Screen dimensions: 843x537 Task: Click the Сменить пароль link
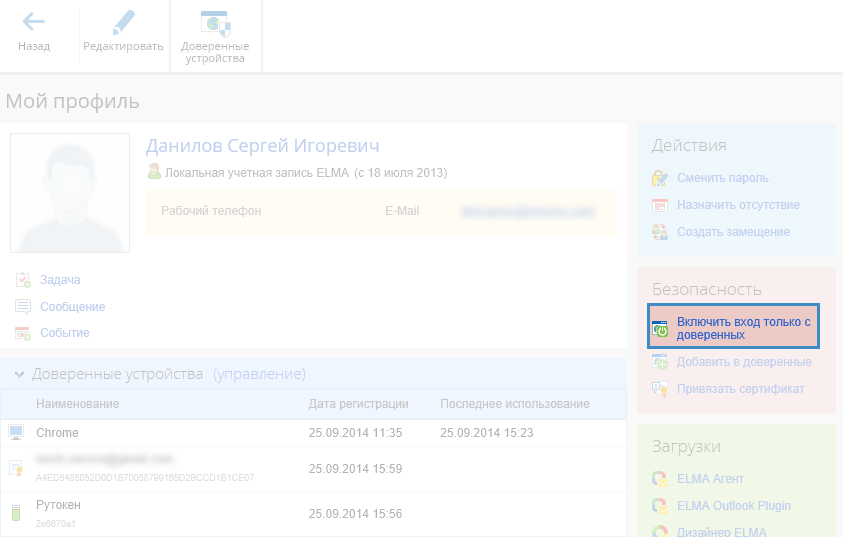point(722,178)
